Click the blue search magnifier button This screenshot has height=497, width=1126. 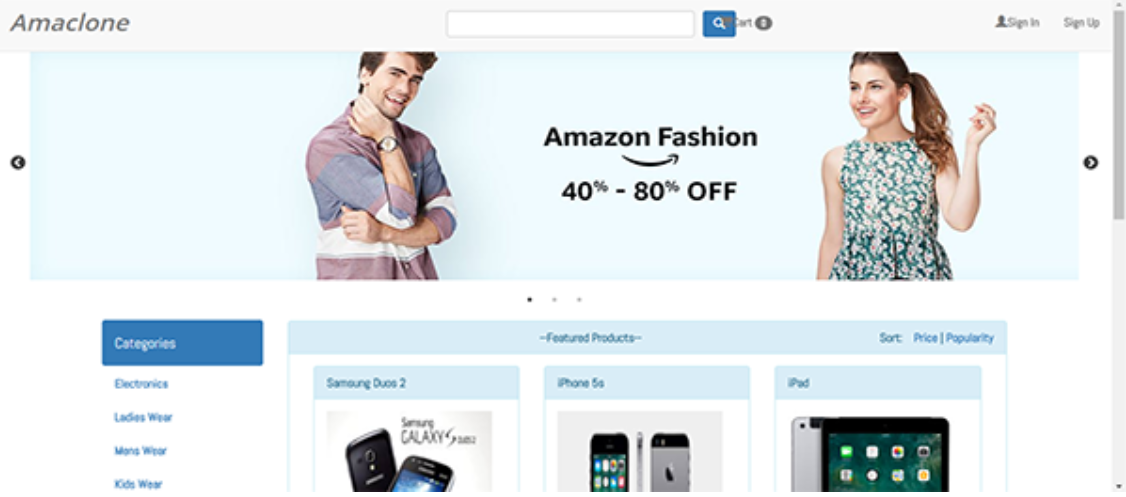(718, 24)
